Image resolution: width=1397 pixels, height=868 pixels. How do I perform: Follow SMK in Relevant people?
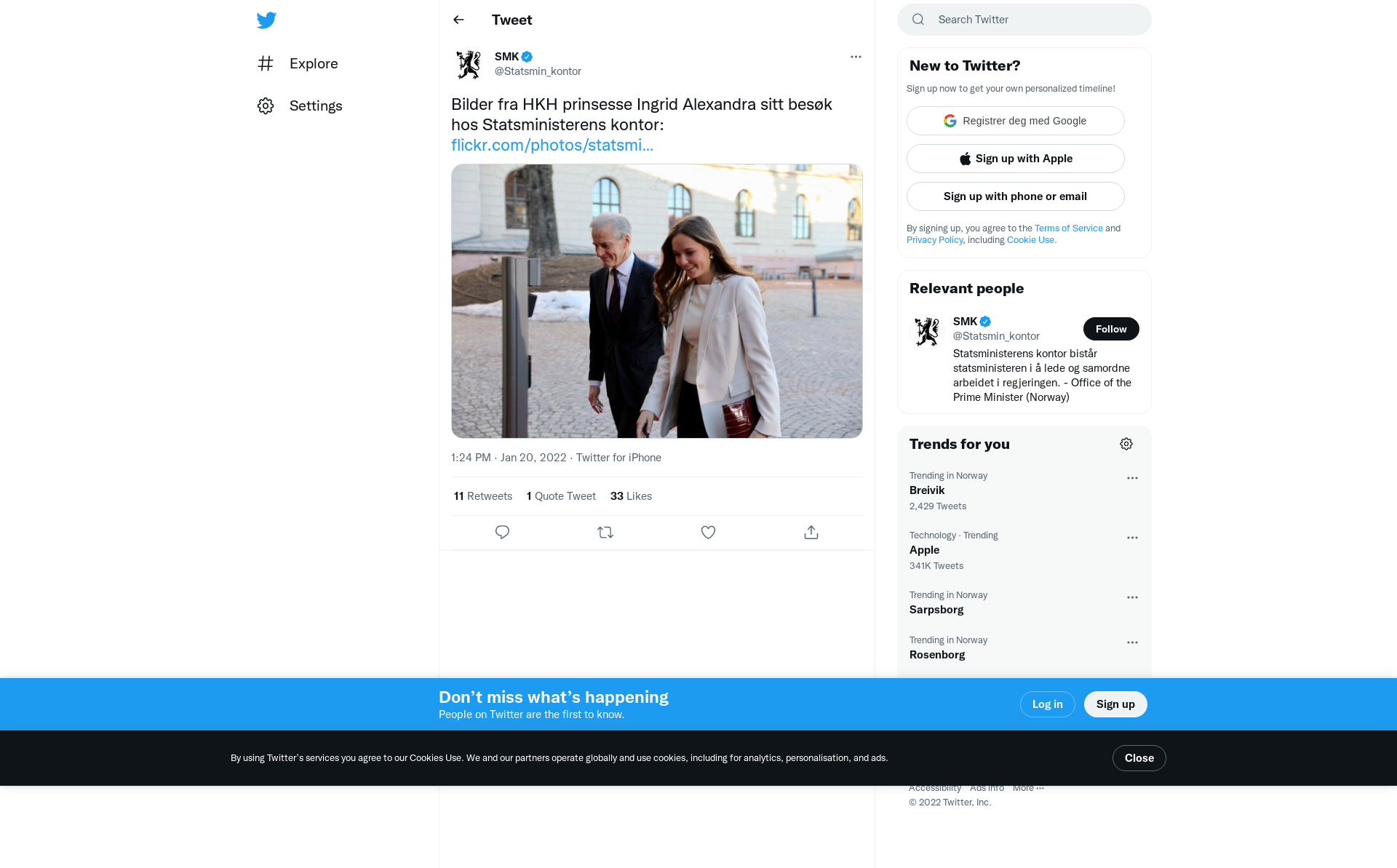coord(1111,329)
